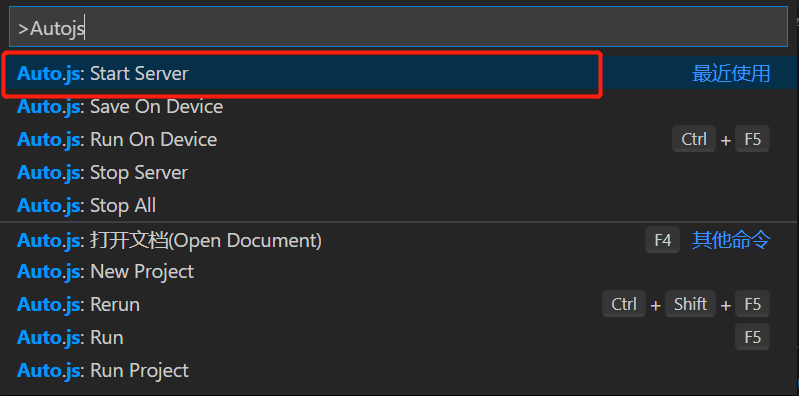Viewport: 799px width, 396px height.
Task: Select the Auto.js: Run Project command
Action: point(398,370)
